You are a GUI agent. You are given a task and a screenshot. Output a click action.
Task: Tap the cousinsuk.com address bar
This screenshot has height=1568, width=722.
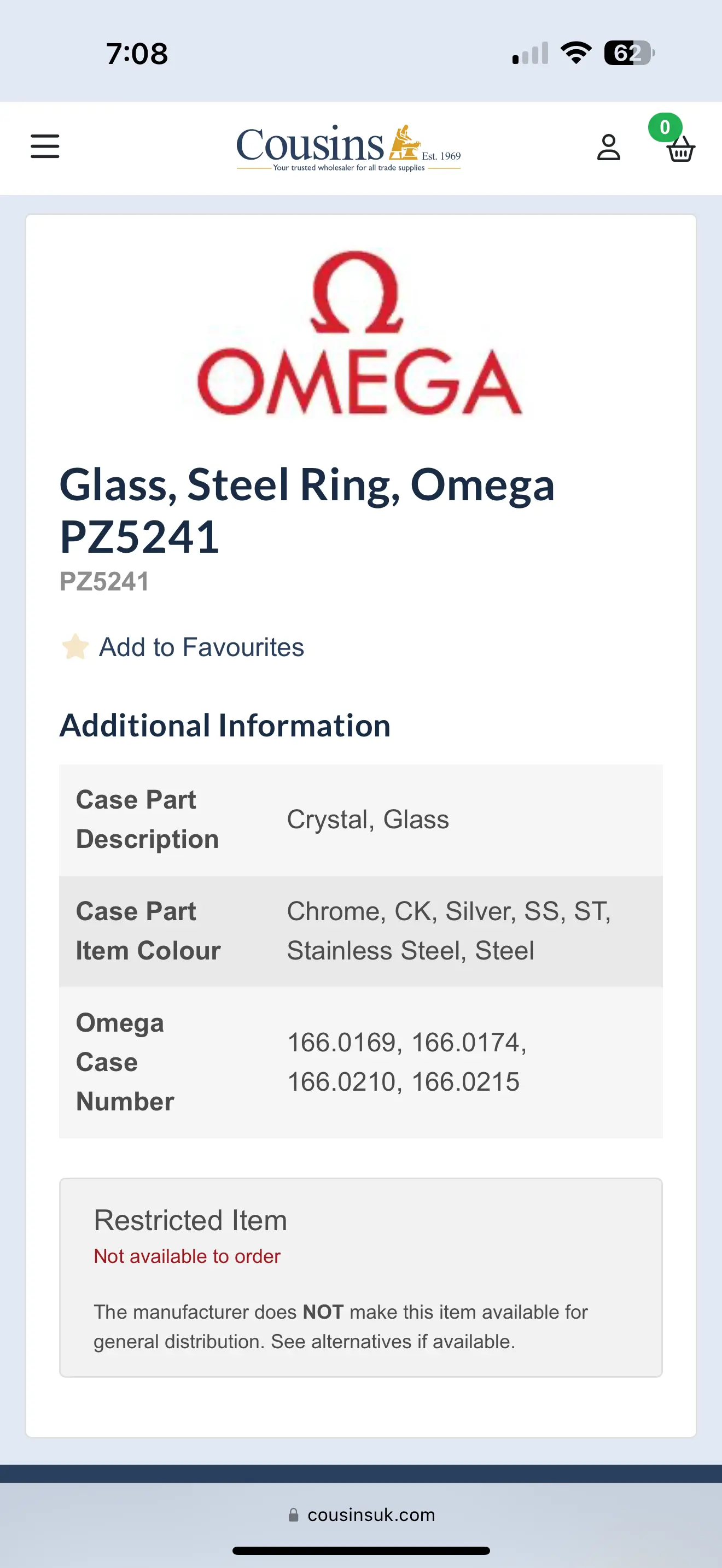pos(371,1514)
